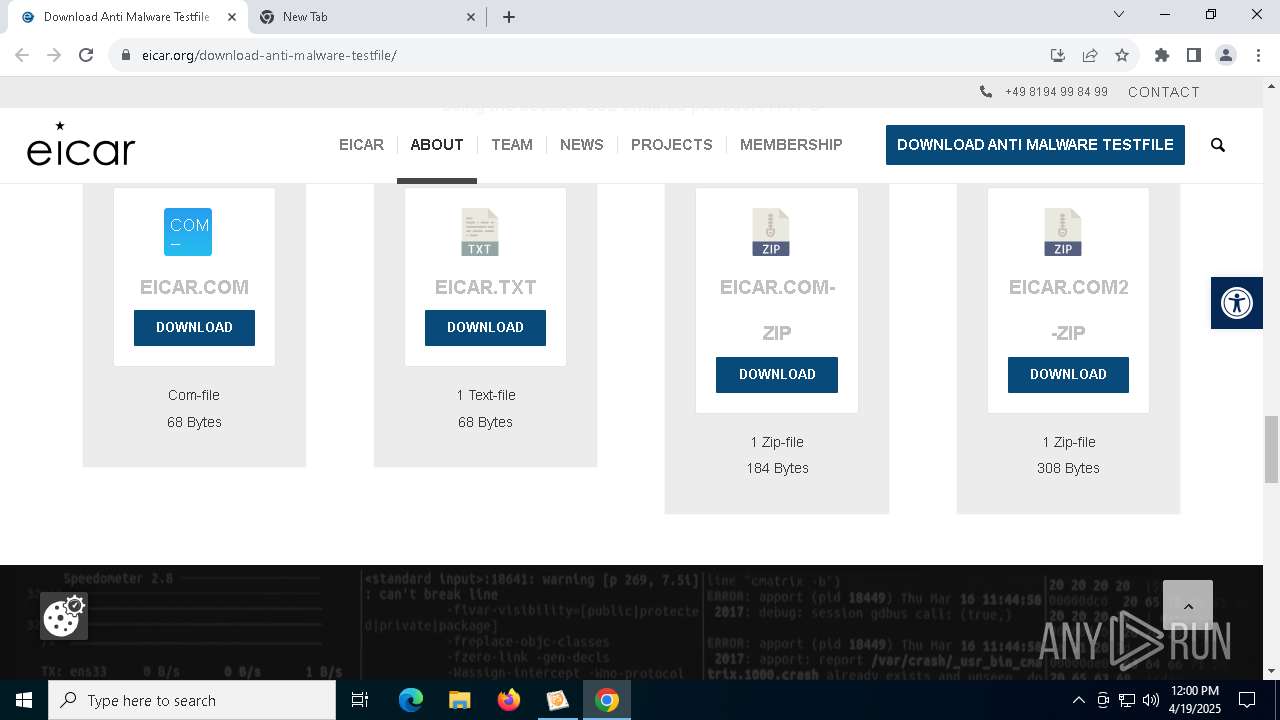This screenshot has width=1280, height=720.
Task: Open Windows Start menu
Action: [24, 700]
